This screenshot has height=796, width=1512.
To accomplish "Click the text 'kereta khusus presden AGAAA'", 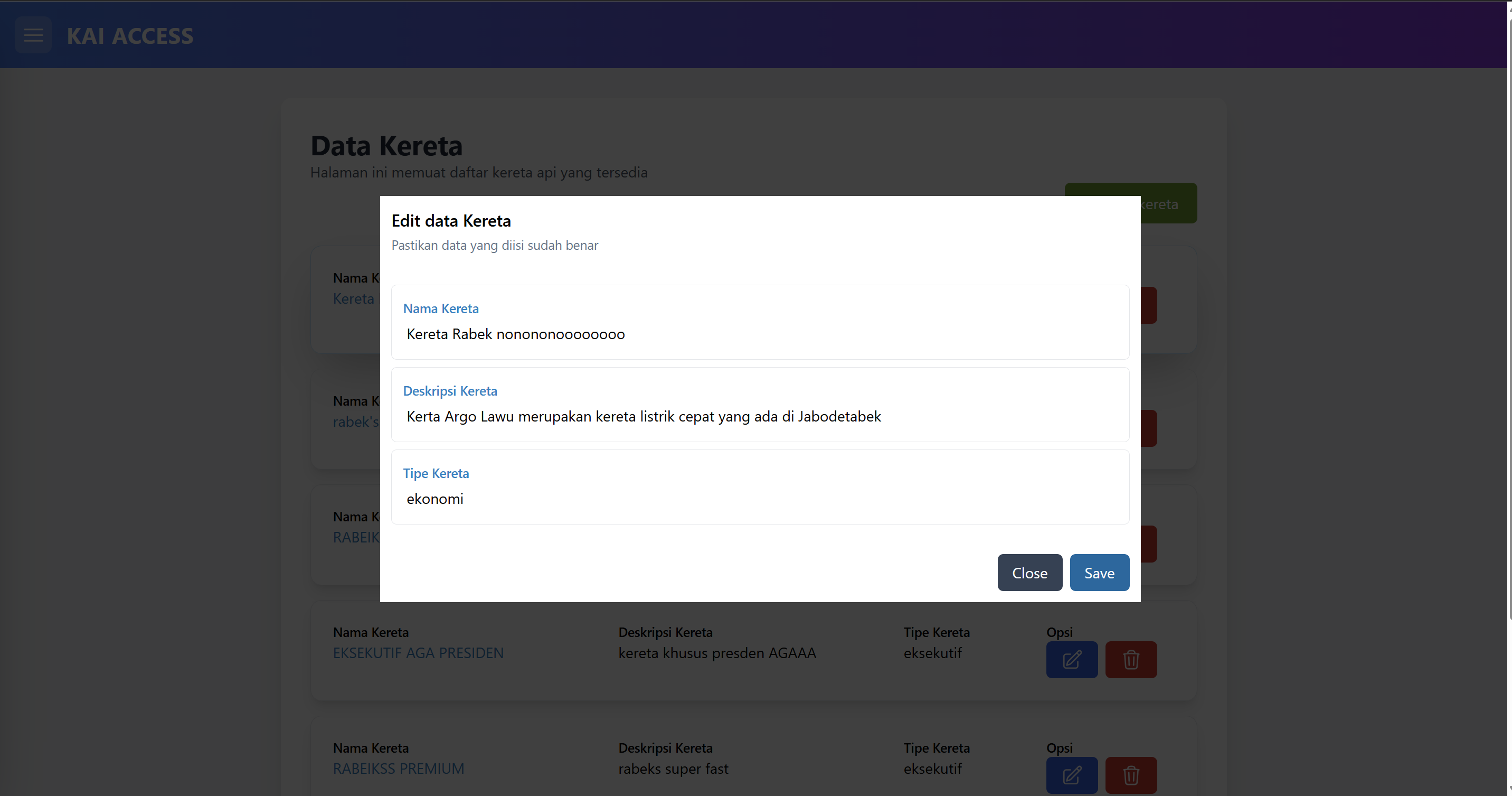I will point(717,653).
